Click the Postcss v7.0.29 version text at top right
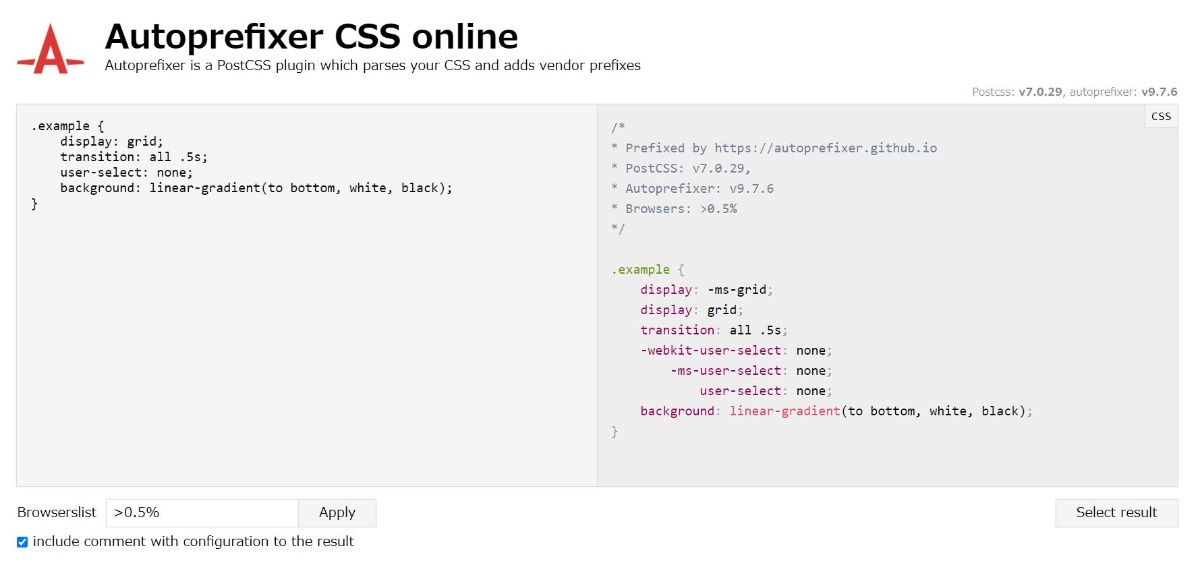The image size is (1200, 563). tap(1018, 91)
